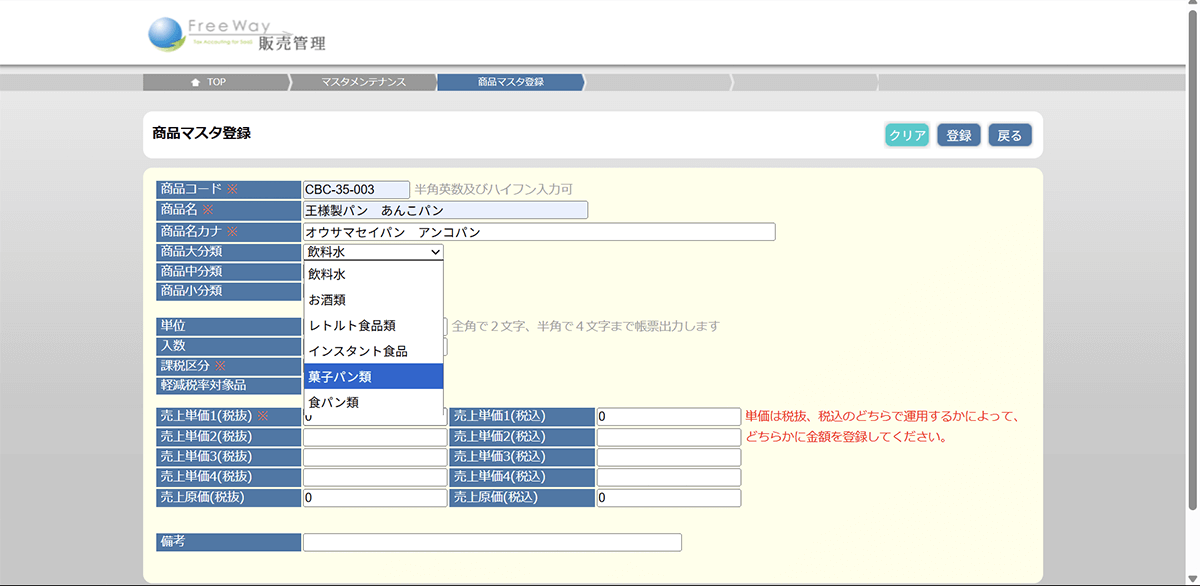The width and height of the screenshot is (1200, 586).
Task: Pick レトルト食品類 from the list
Action: [373, 325]
